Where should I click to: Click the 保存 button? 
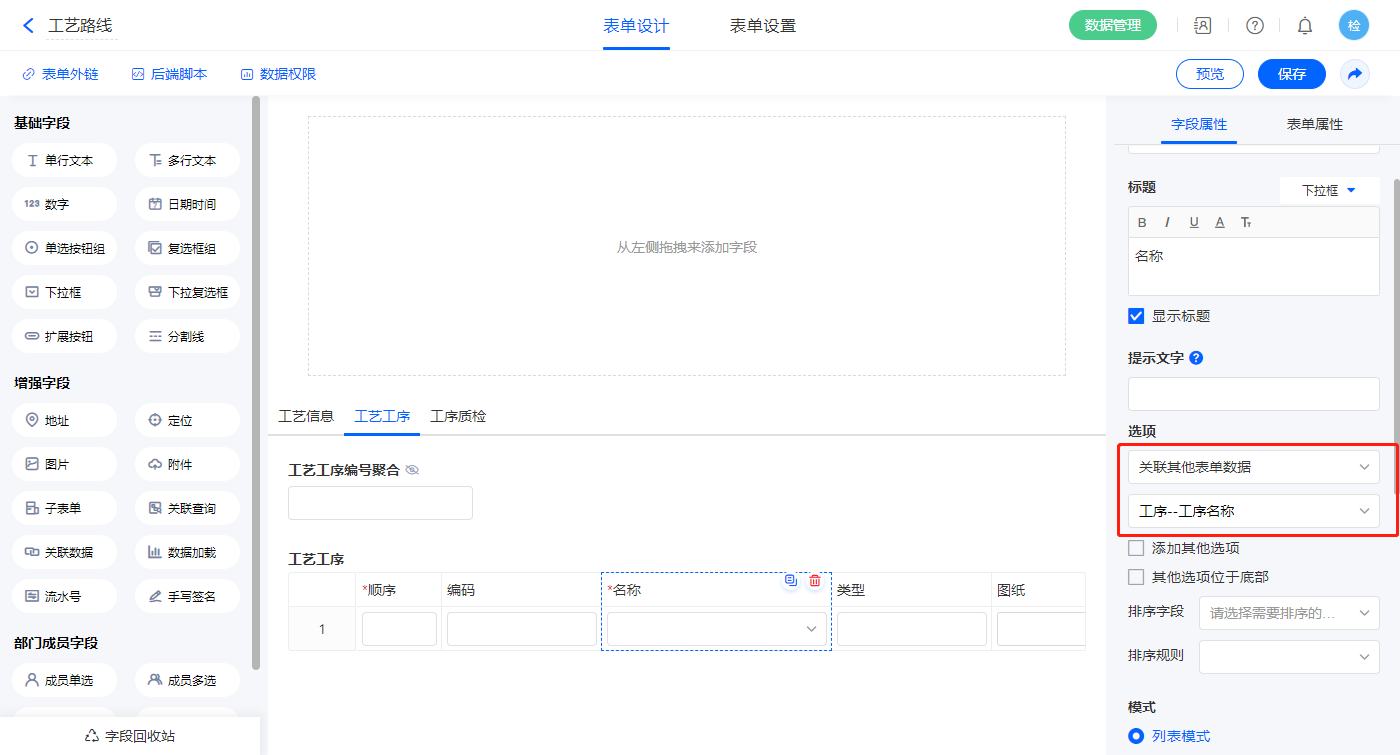coord(1291,74)
